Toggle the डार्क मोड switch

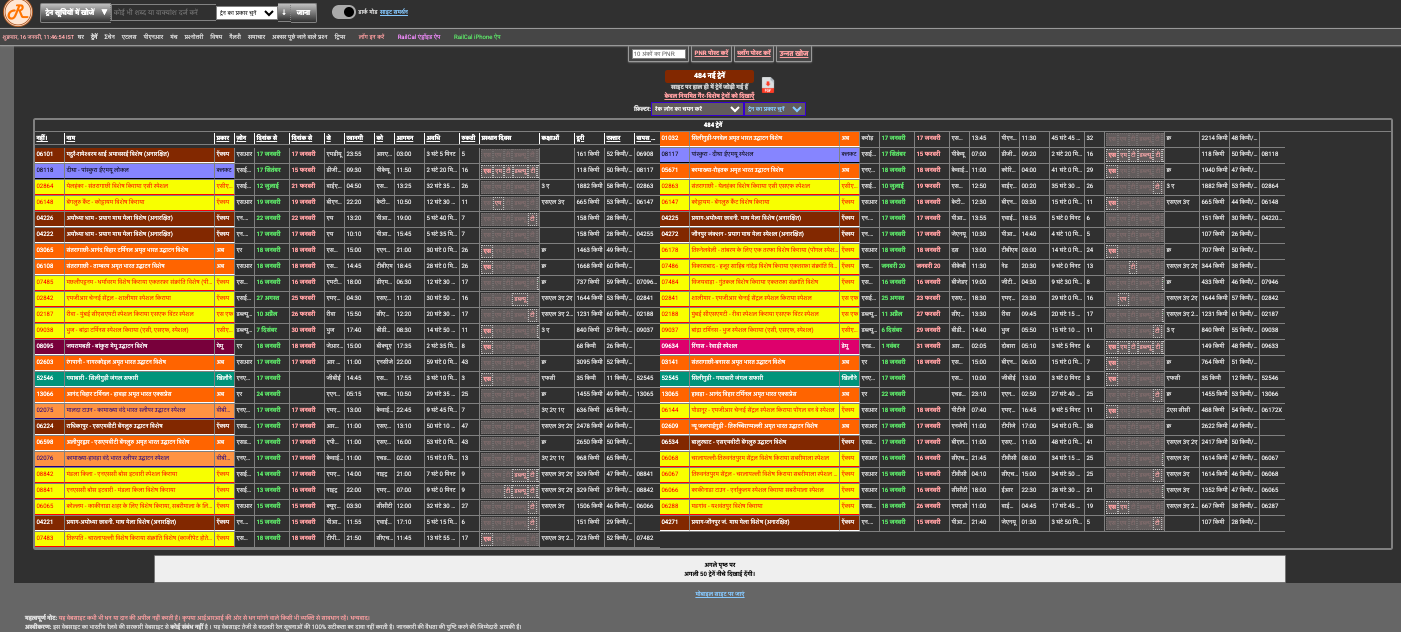tap(343, 12)
